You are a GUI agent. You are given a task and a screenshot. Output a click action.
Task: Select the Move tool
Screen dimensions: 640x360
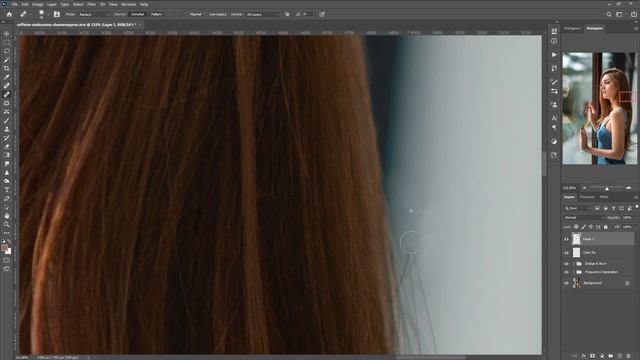(x=7, y=34)
